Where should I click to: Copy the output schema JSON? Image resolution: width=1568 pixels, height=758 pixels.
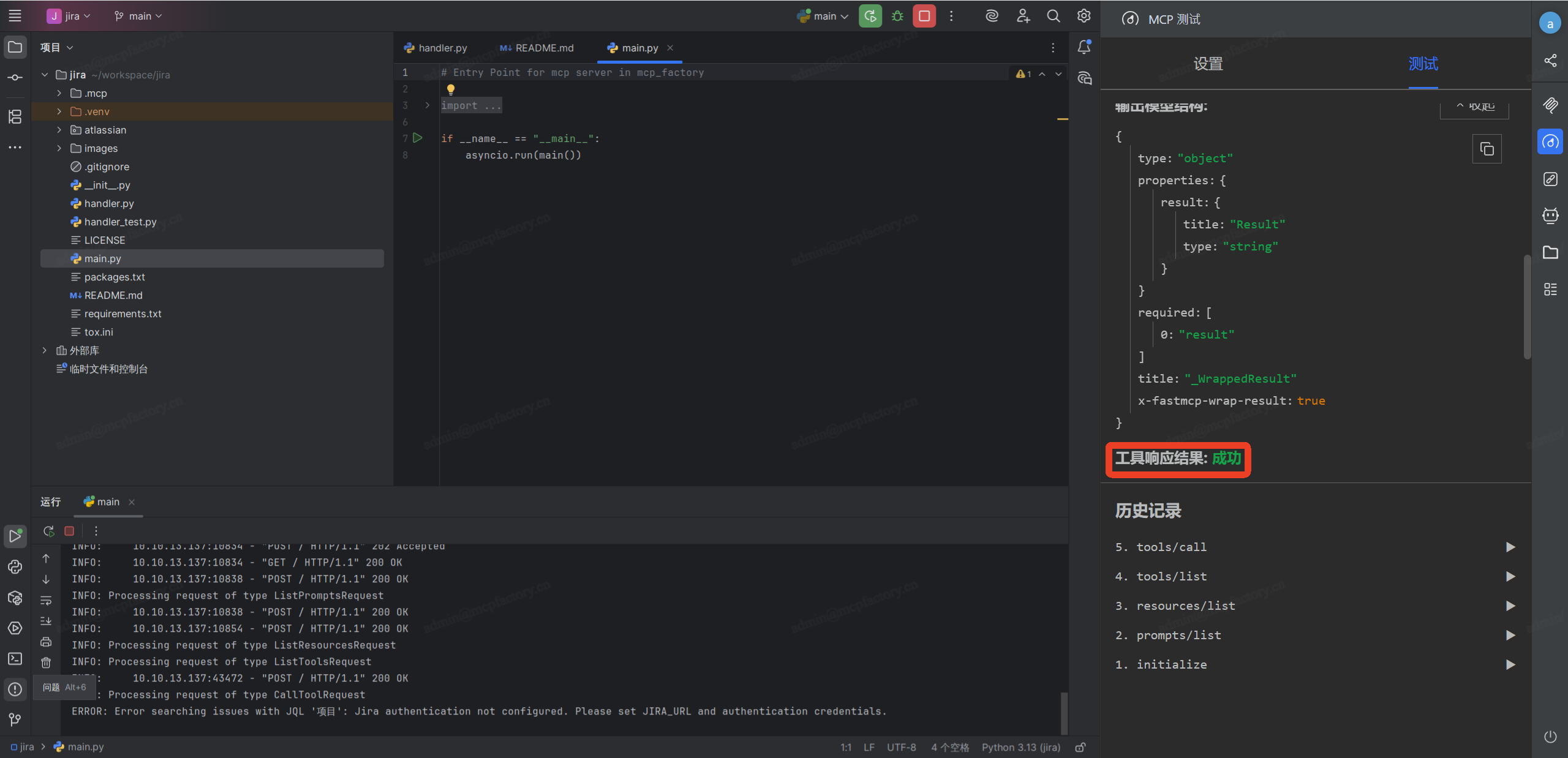point(1487,149)
